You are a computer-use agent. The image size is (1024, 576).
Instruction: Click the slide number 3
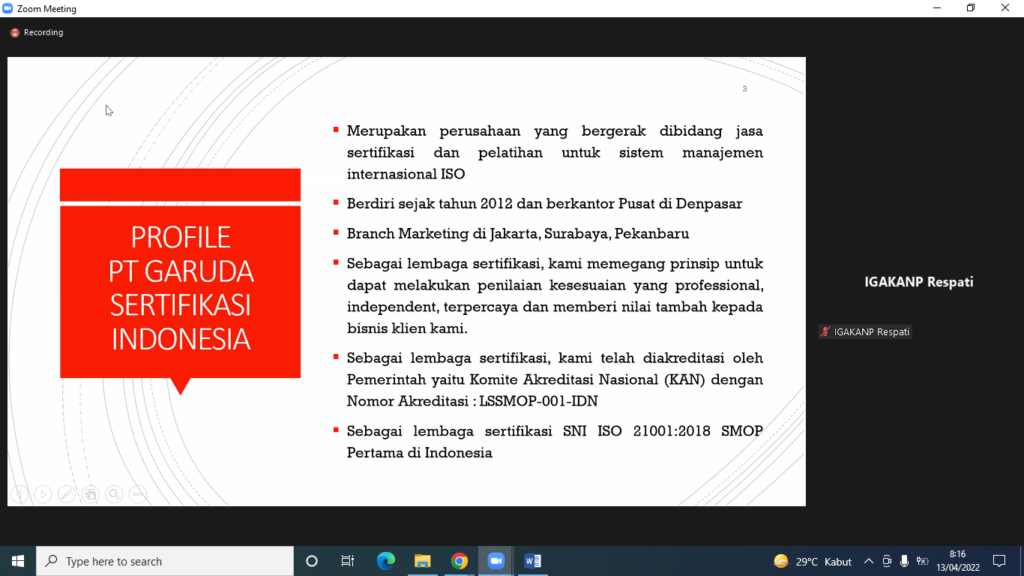pos(744,89)
